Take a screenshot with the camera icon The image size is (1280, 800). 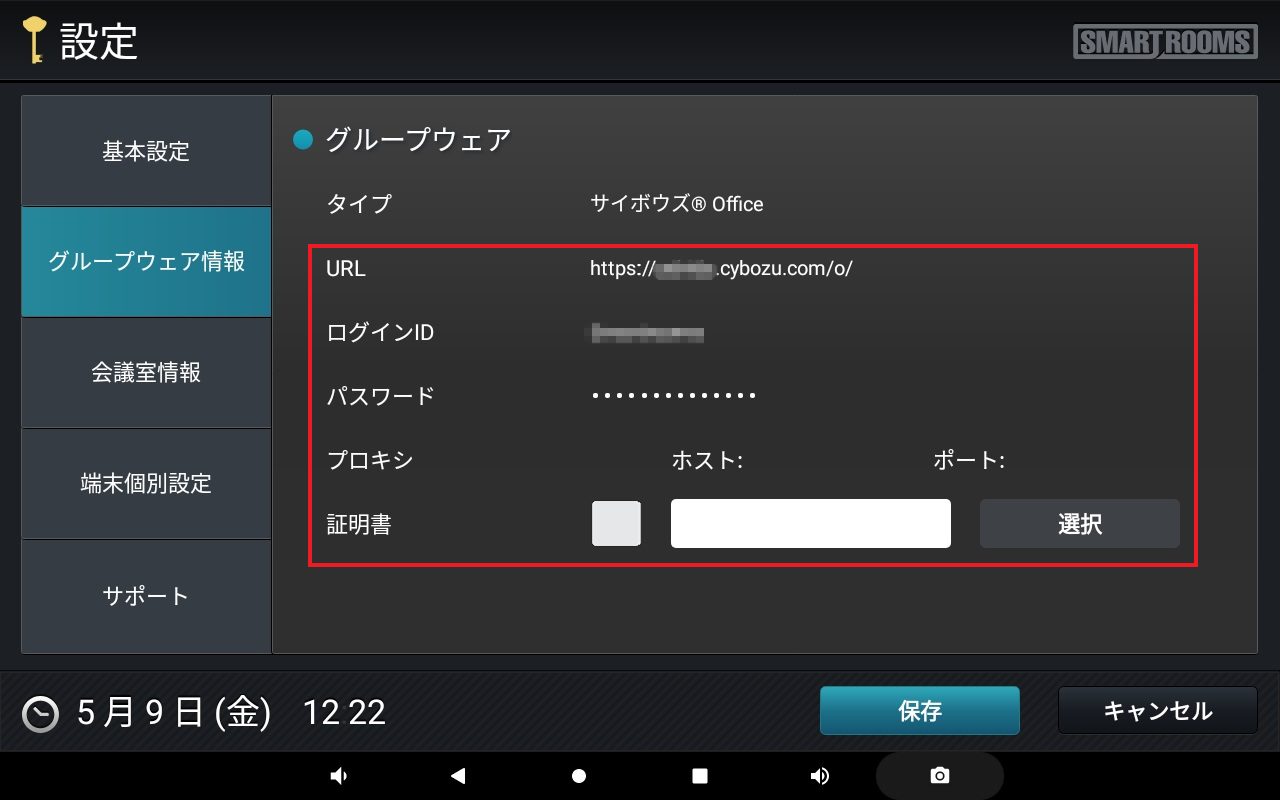tap(939, 776)
